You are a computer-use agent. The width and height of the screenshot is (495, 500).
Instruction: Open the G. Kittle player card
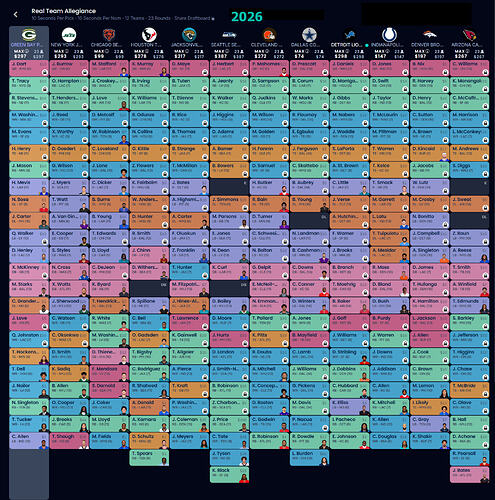(x=149, y=153)
